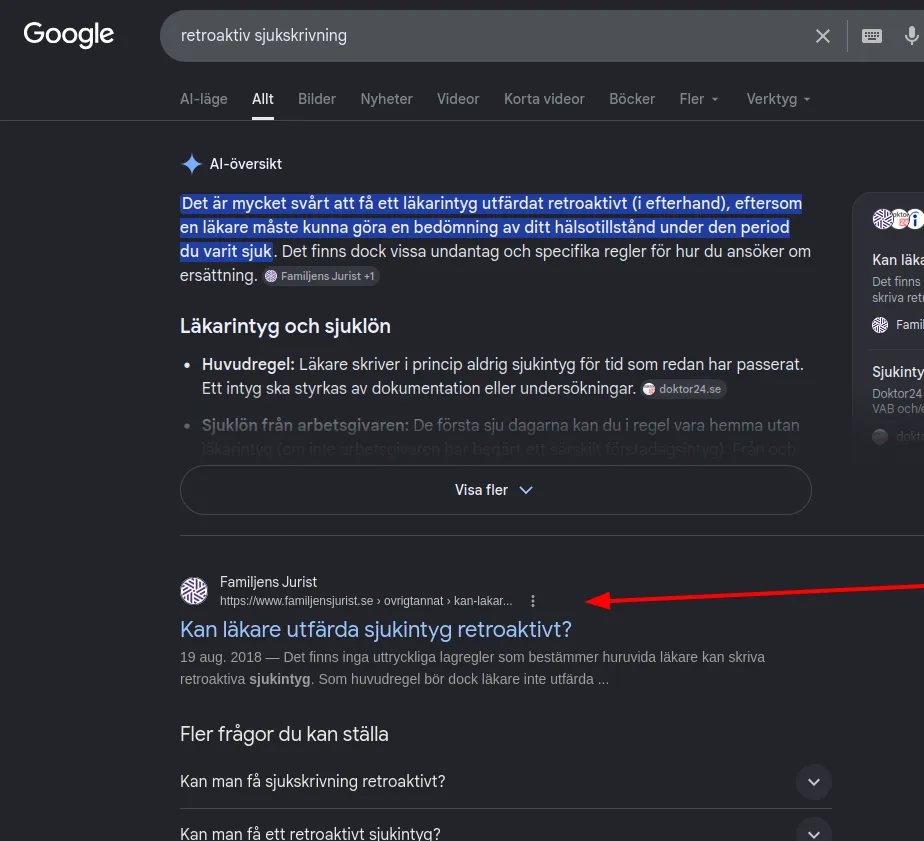Click the doktor24.se source chip
This screenshot has width=924, height=841.
click(x=683, y=389)
